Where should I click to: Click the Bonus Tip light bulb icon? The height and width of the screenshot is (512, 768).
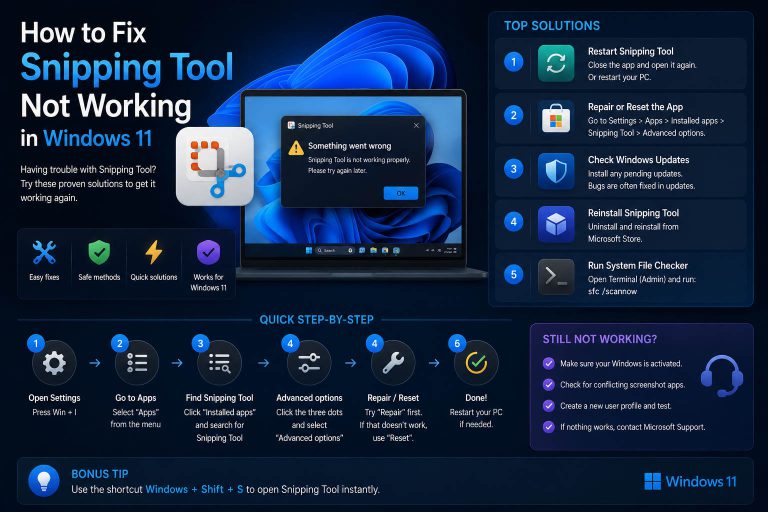tap(44, 481)
